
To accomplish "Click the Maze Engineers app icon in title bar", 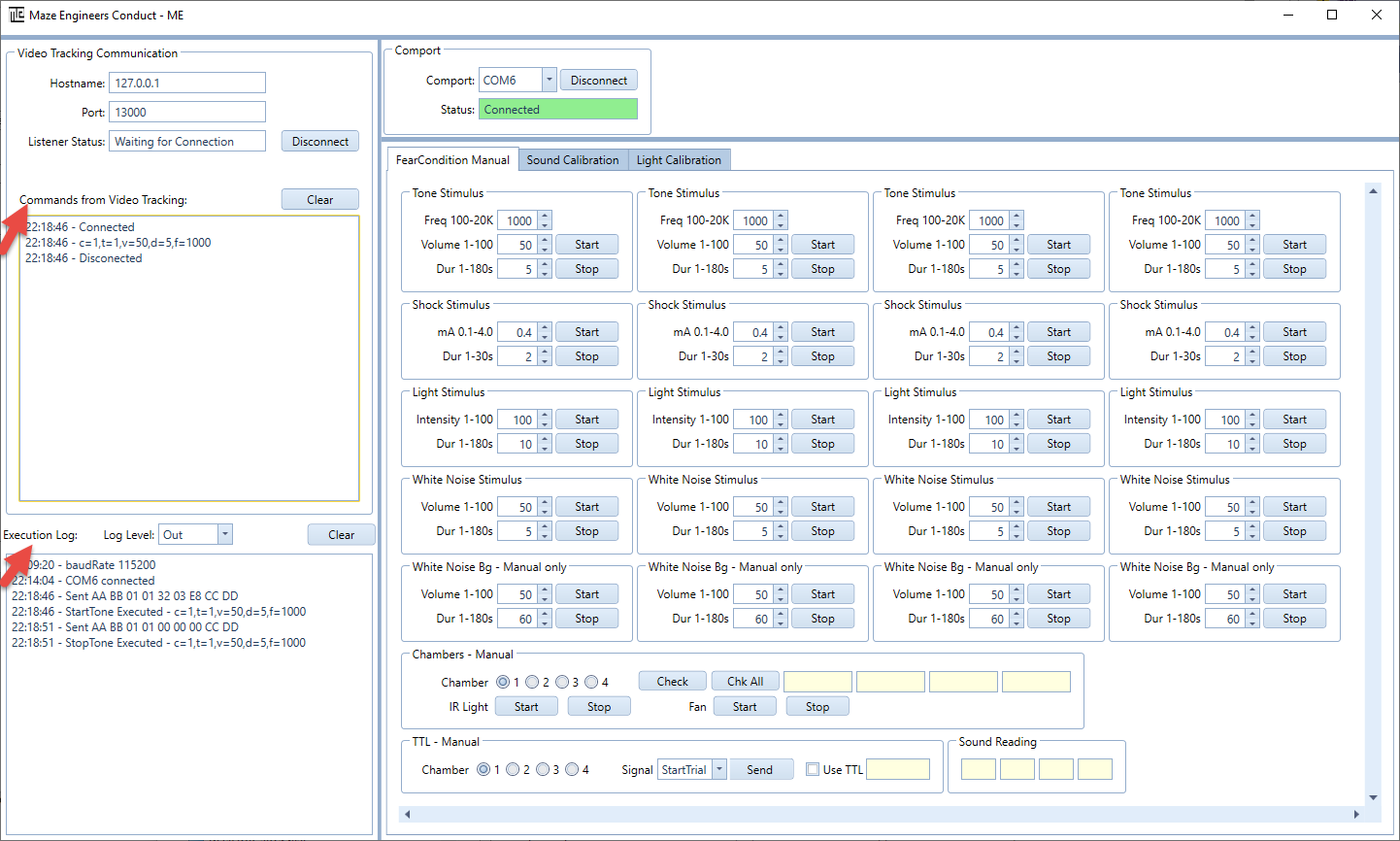I will pyautogui.click(x=17, y=15).
